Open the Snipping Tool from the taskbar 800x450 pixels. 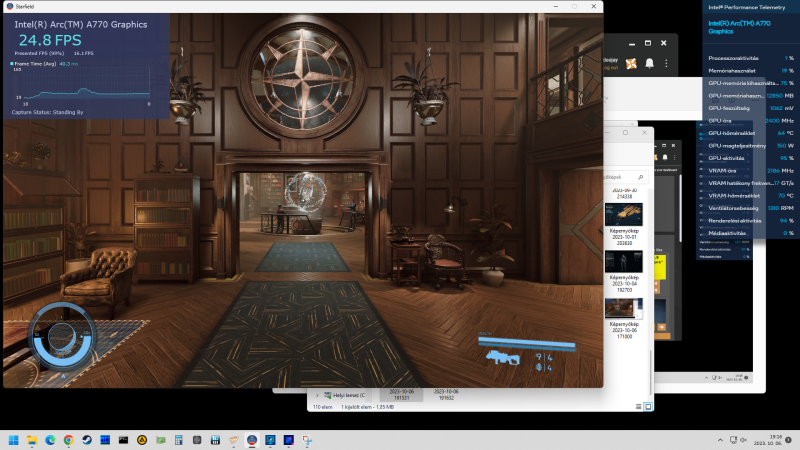point(307,440)
